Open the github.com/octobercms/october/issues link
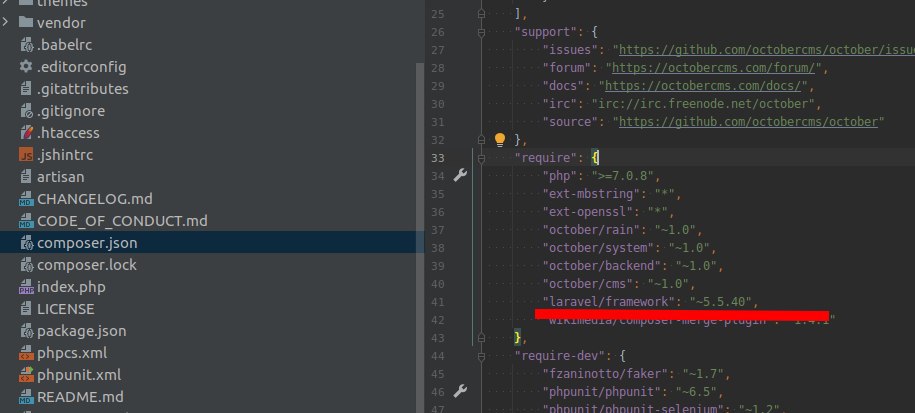Image resolution: width=915 pixels, height=413 pixels. click(x=767, y=50)
